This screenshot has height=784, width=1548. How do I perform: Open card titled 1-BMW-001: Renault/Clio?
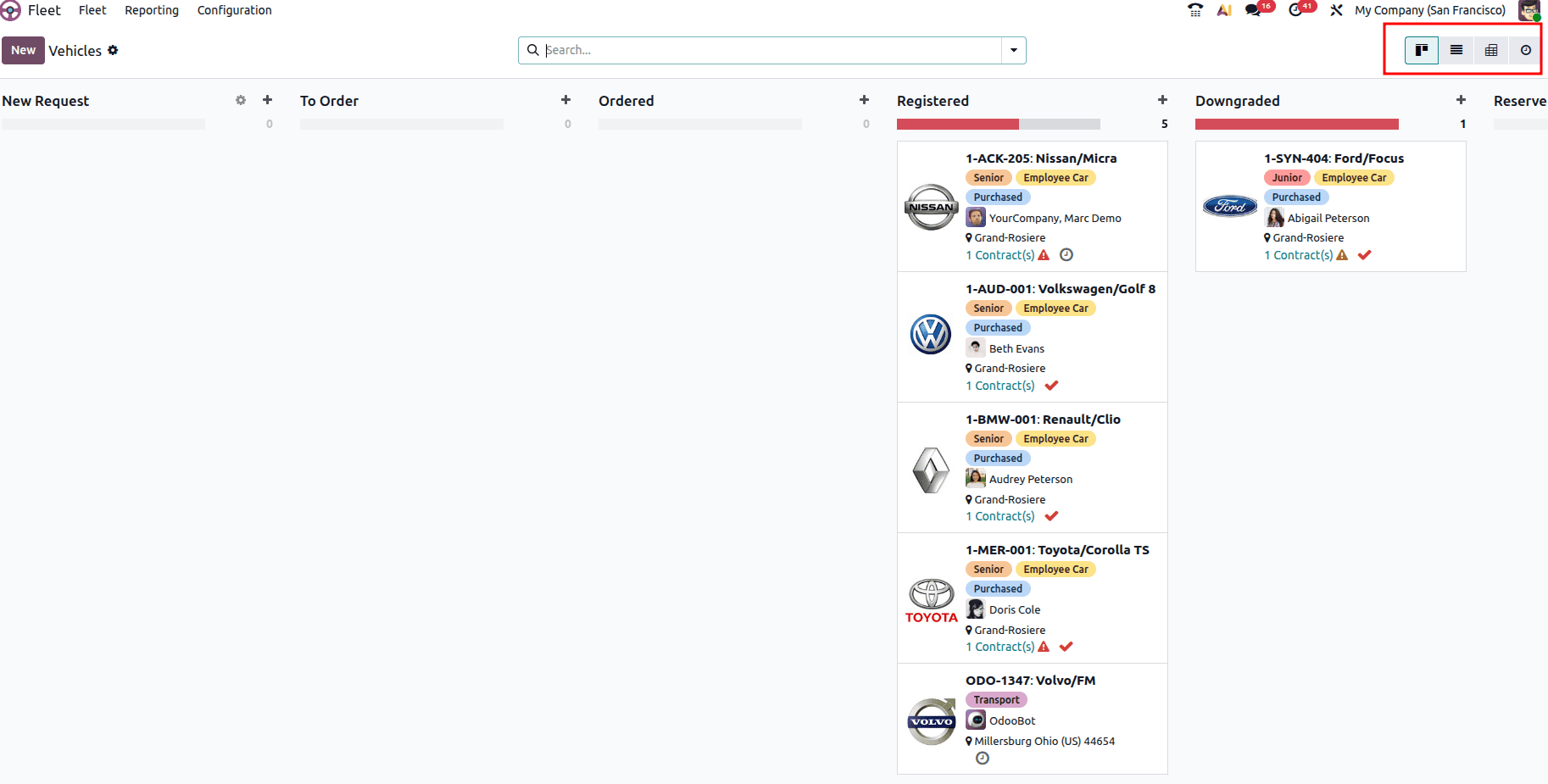[1043, 420]
